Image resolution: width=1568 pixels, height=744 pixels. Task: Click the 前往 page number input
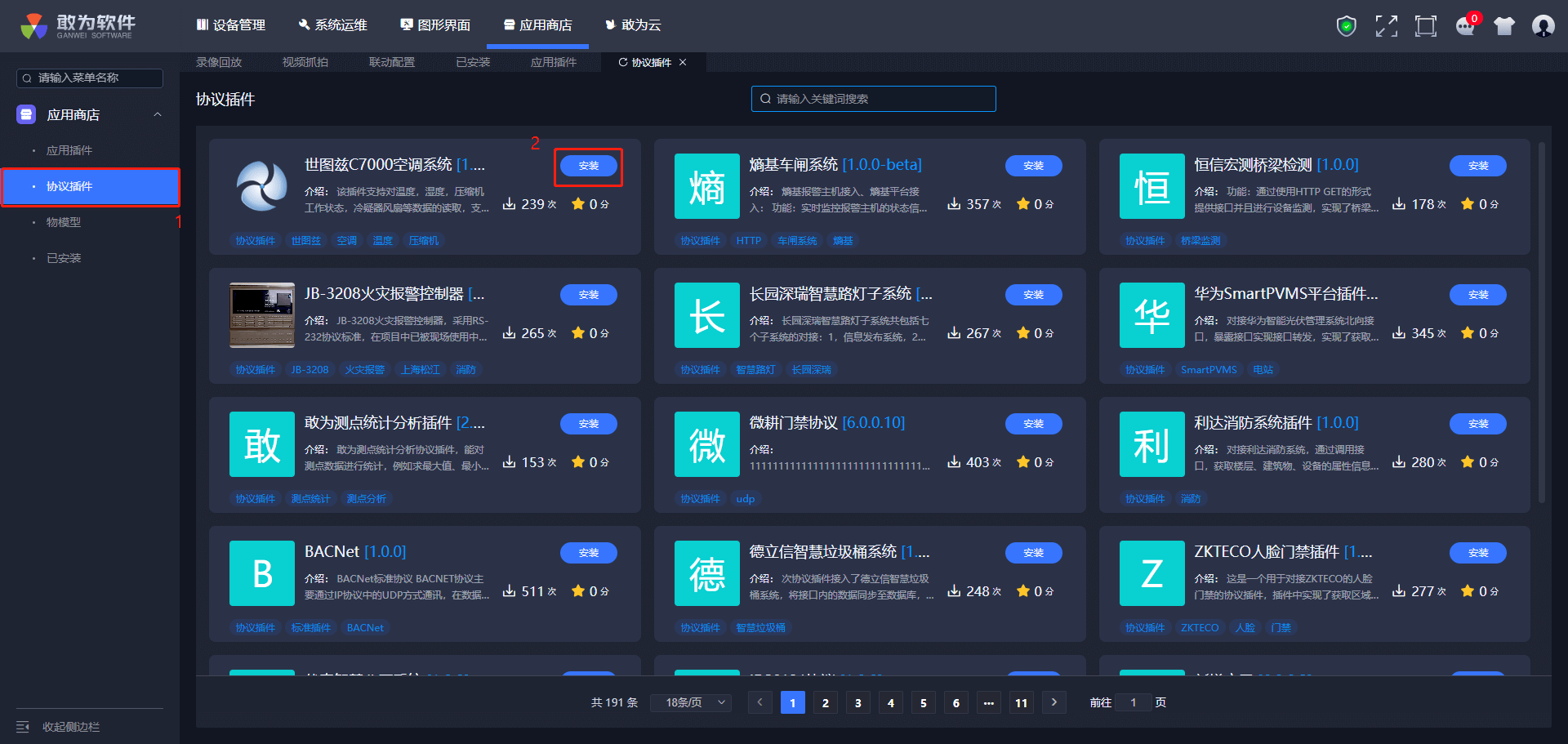coord(1134,702)
